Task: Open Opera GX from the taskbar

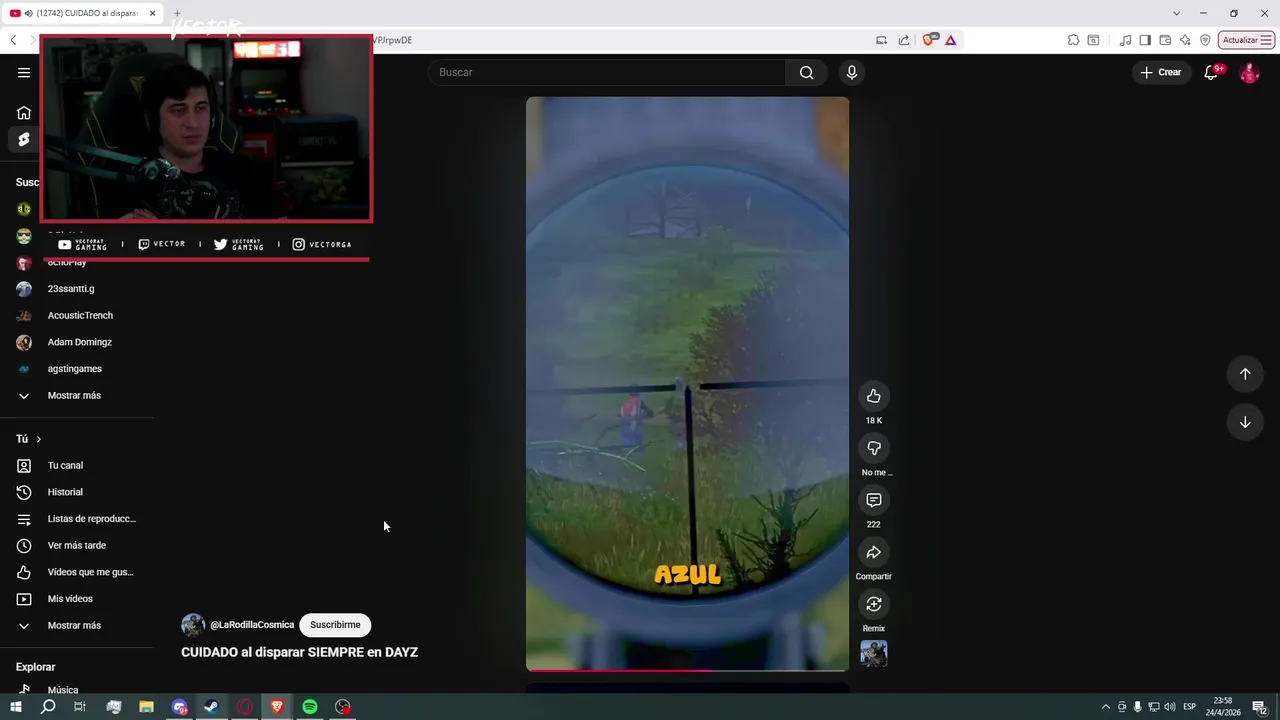Action: [x=244, y=707]
